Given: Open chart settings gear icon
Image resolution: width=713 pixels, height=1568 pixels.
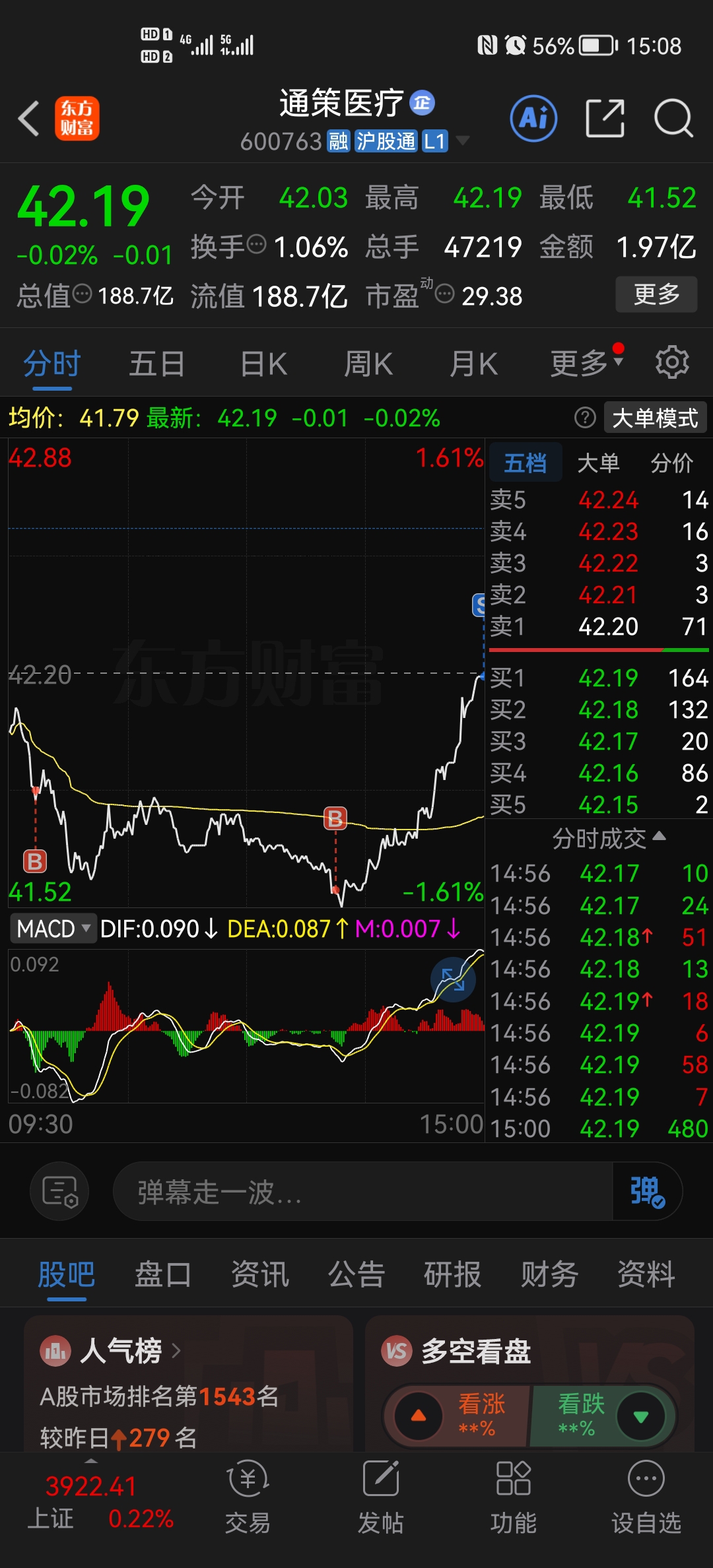Looking at the screenshot, I should [672, 362].
